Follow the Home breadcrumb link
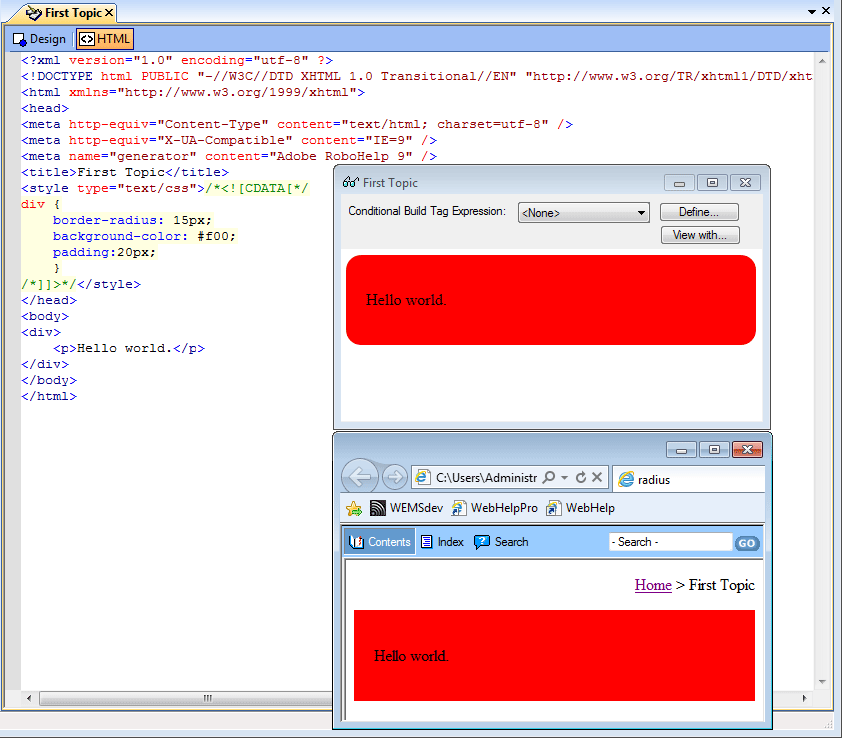Image resolution: width=842 pixels, height=738 pixels. tap(652, 585)
